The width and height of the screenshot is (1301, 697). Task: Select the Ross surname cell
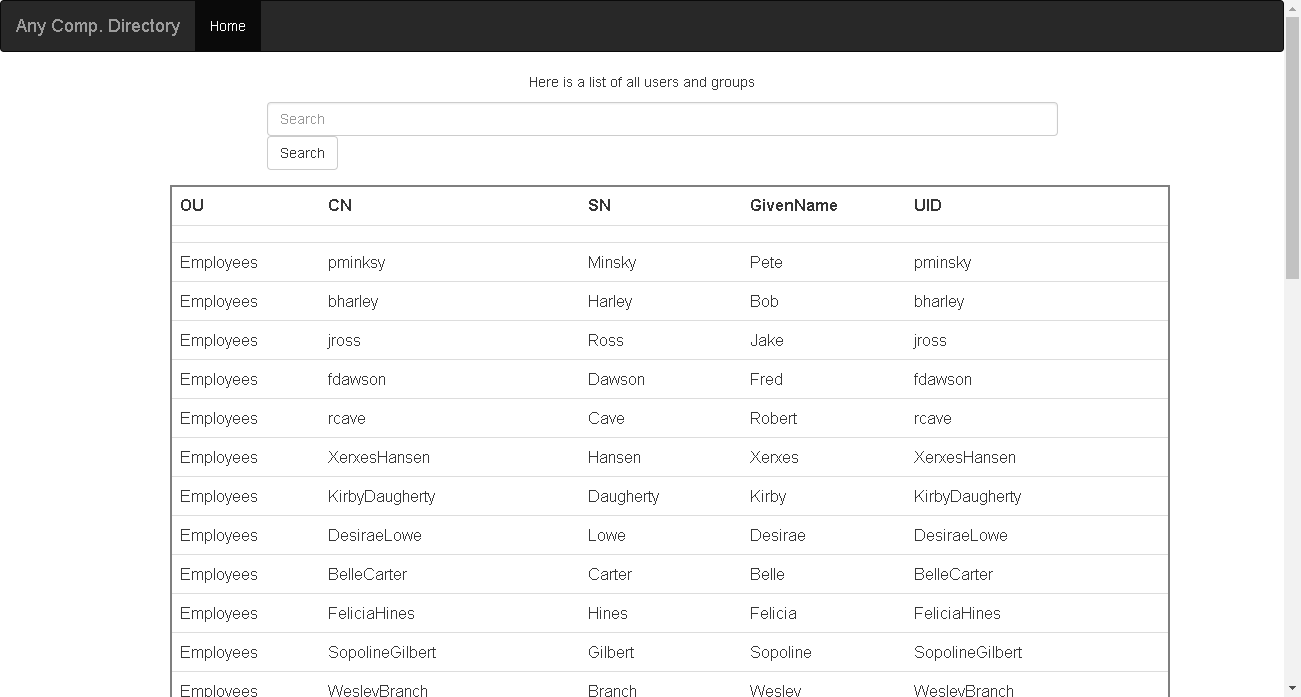606,340
